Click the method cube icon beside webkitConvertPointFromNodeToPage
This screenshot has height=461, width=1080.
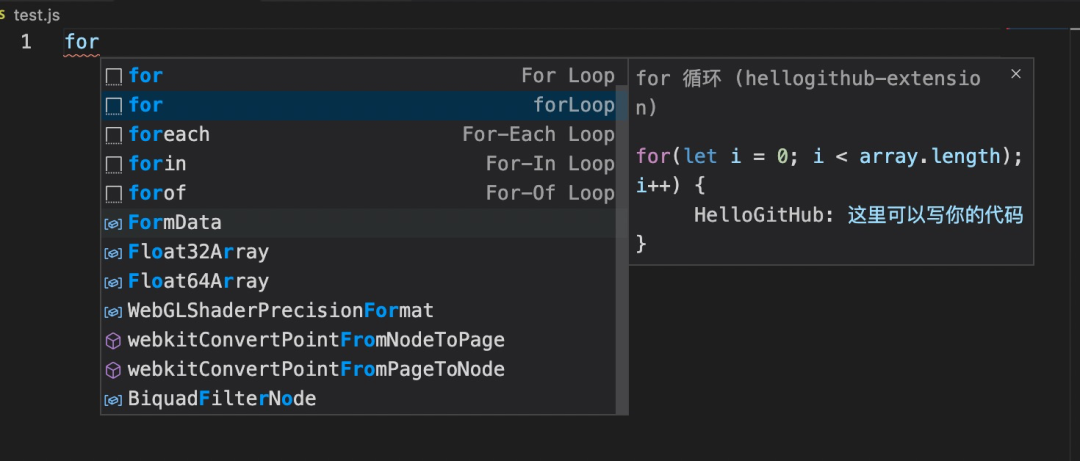pyautogui.click(x=113, y=341)
